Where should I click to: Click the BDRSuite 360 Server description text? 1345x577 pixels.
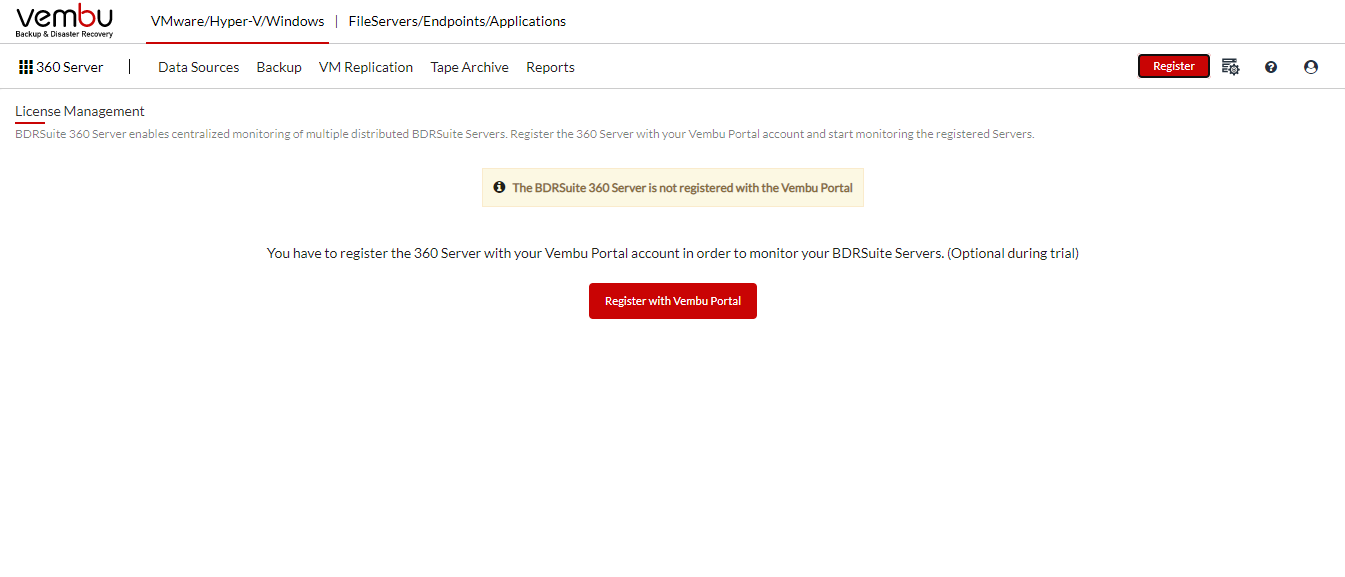pyautogui.click(x=524, y=134)
